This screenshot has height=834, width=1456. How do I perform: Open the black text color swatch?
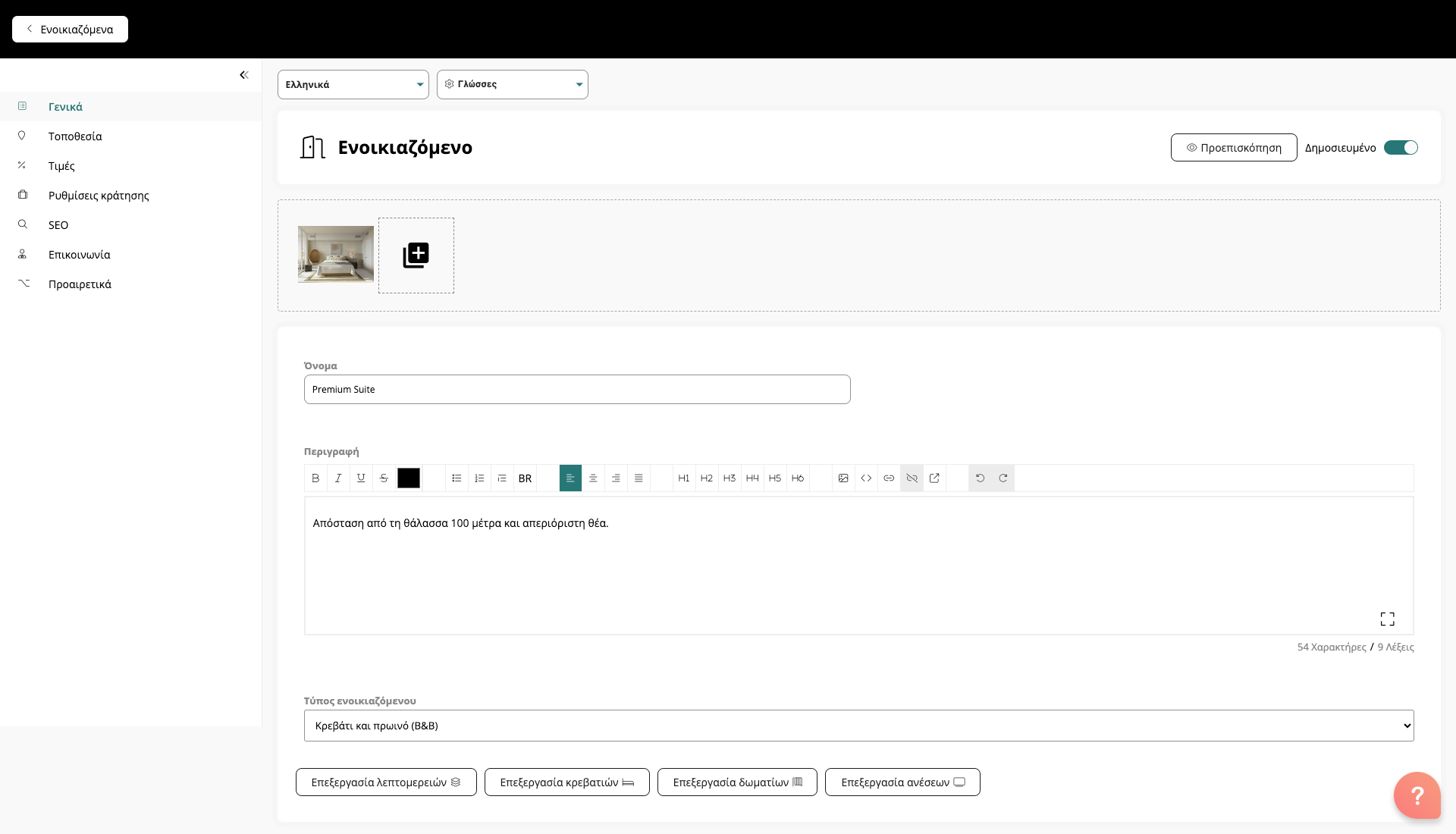coord(408,478)
